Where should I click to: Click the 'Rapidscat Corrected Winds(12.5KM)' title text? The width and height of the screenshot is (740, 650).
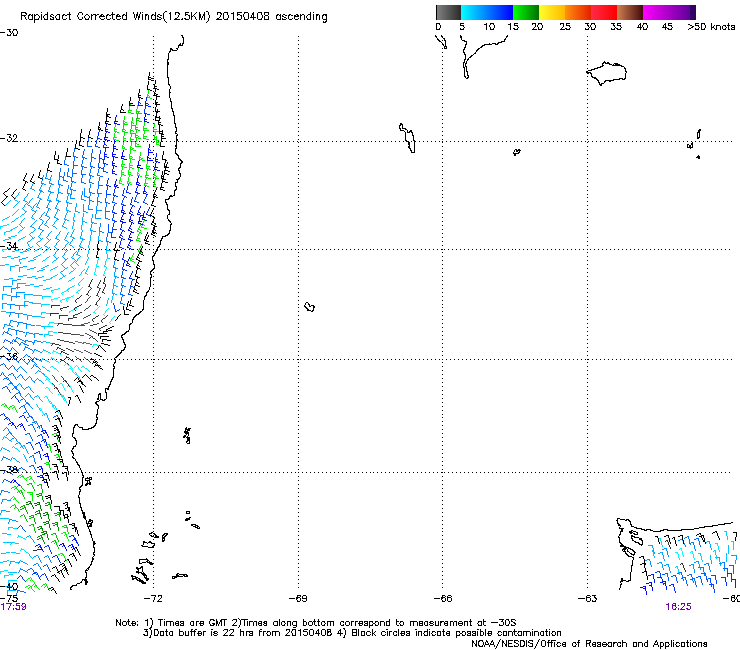115,17
